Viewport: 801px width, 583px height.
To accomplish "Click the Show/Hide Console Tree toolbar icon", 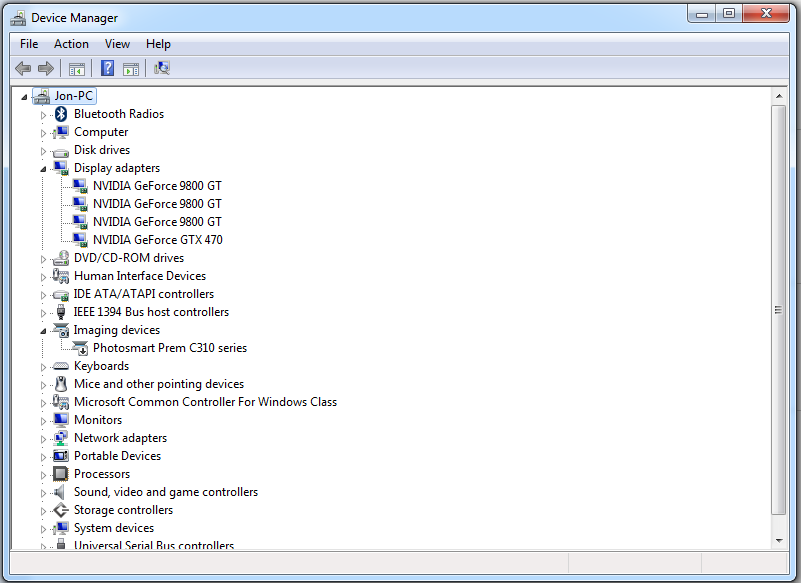I will pyautogui.click(x=77, y=68).
